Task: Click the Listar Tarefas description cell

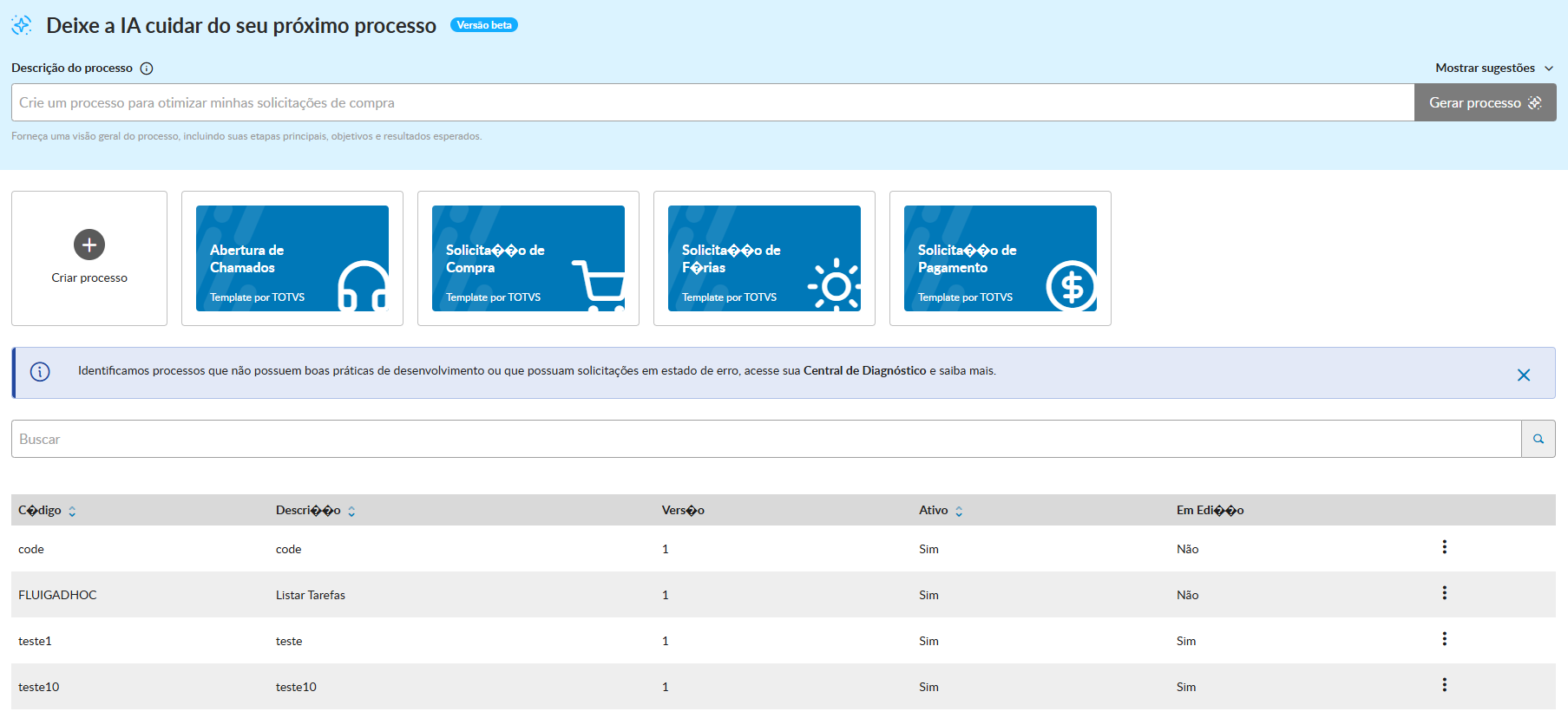Action: point(311,595)
